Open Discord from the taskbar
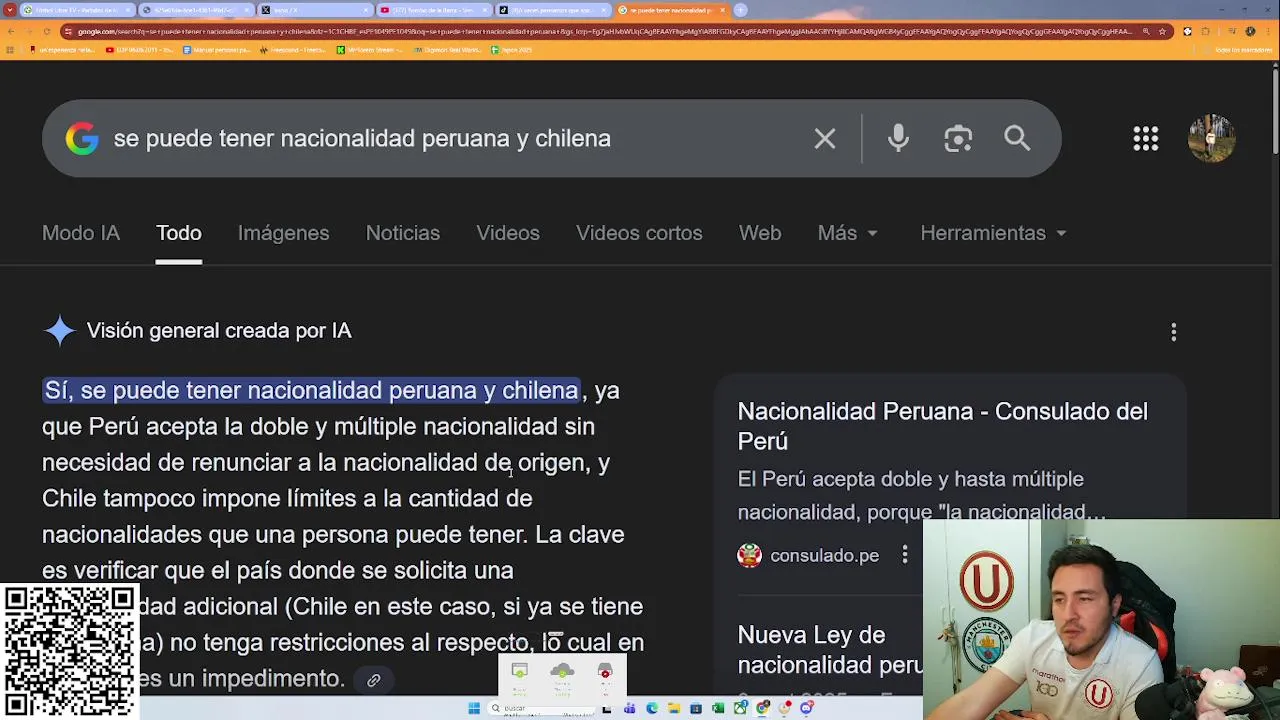This screenshot has width=1280, height=720. pyautogui.click(x=807, y=708)
